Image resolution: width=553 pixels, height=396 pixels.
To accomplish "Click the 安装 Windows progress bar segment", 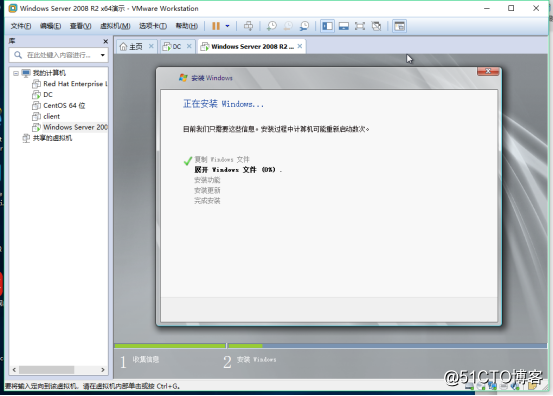I will 387,346.
